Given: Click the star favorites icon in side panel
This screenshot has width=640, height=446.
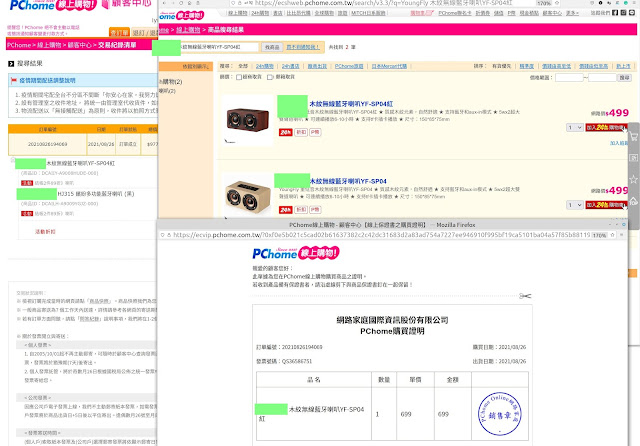Looking at the screenshot, I should (x=633, y=179).
